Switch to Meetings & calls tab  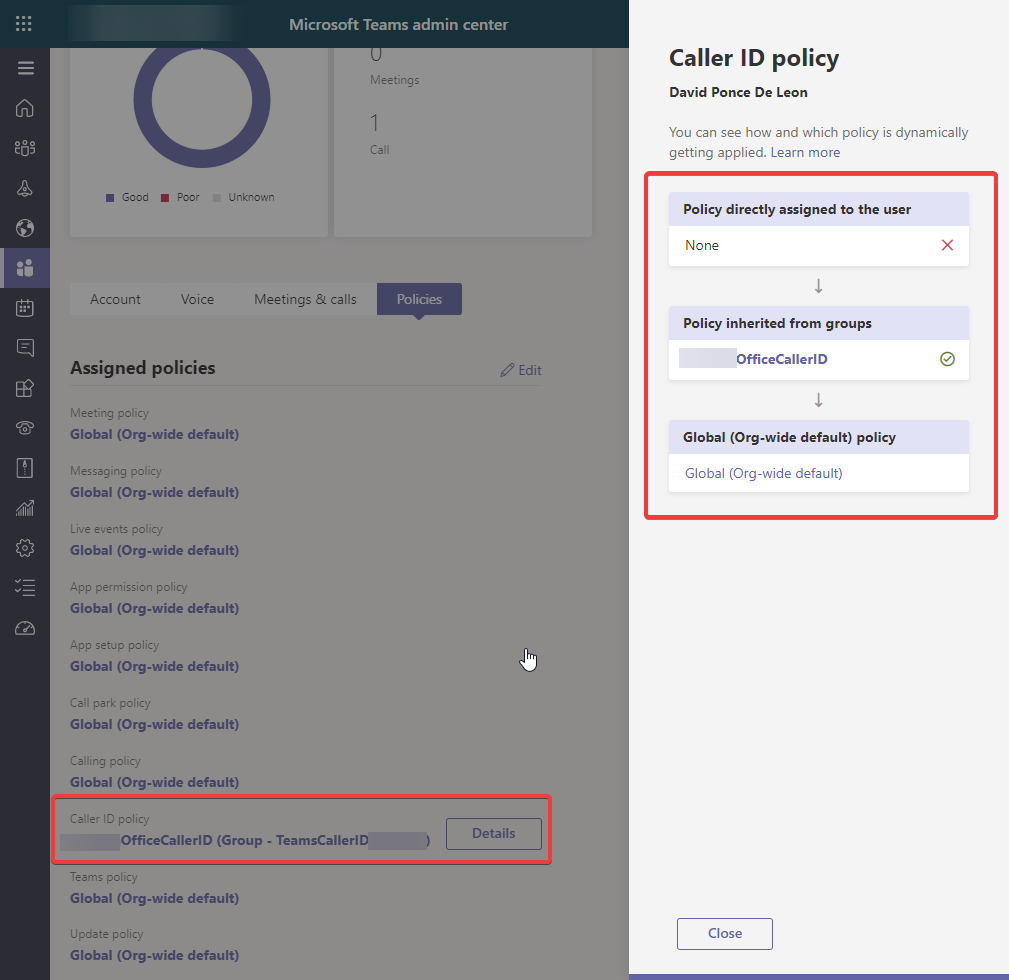pos(305,299)
